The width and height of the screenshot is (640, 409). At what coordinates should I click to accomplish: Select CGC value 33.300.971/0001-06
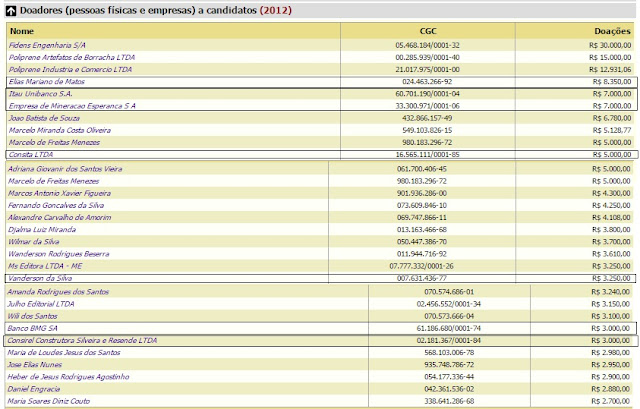click(427, 106)
